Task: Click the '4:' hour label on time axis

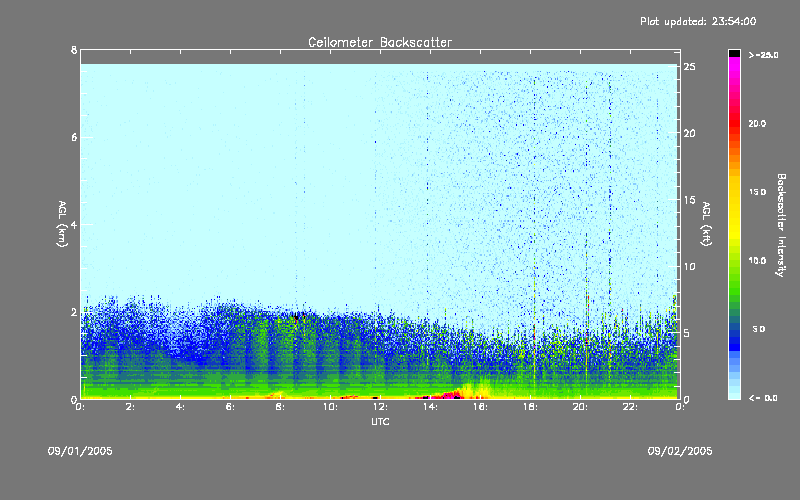Action: point(181,407)
